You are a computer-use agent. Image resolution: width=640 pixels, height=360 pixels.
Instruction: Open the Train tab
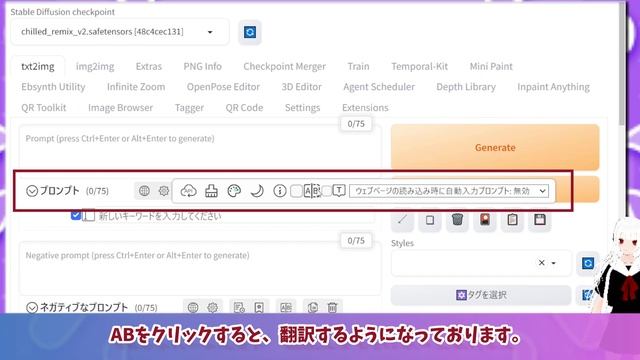tap(358, 66)
